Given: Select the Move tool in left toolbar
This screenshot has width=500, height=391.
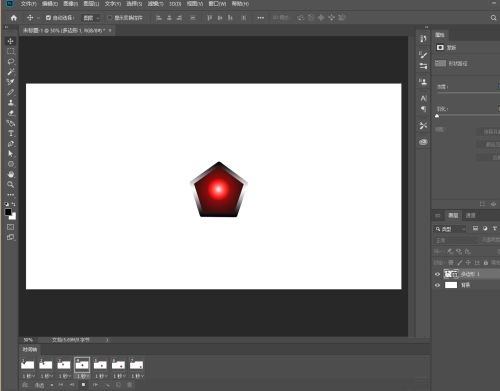Looking at the screenshot, I should pos(11,41).
